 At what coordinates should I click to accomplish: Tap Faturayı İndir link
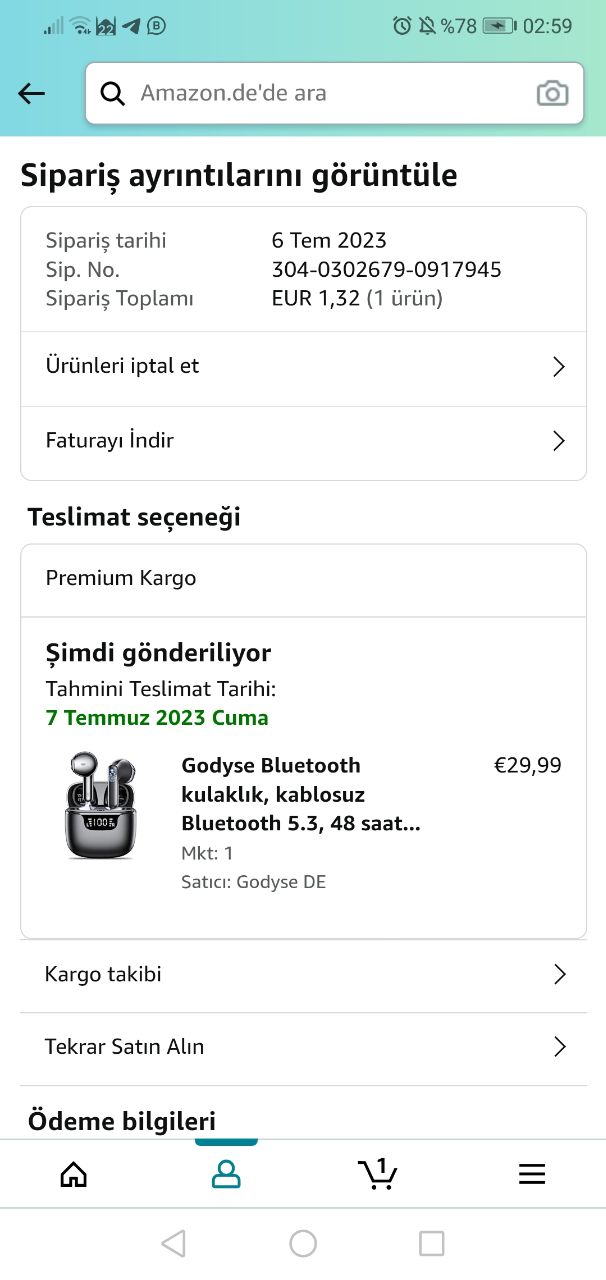pyautogui.click(x=110, y=441)
